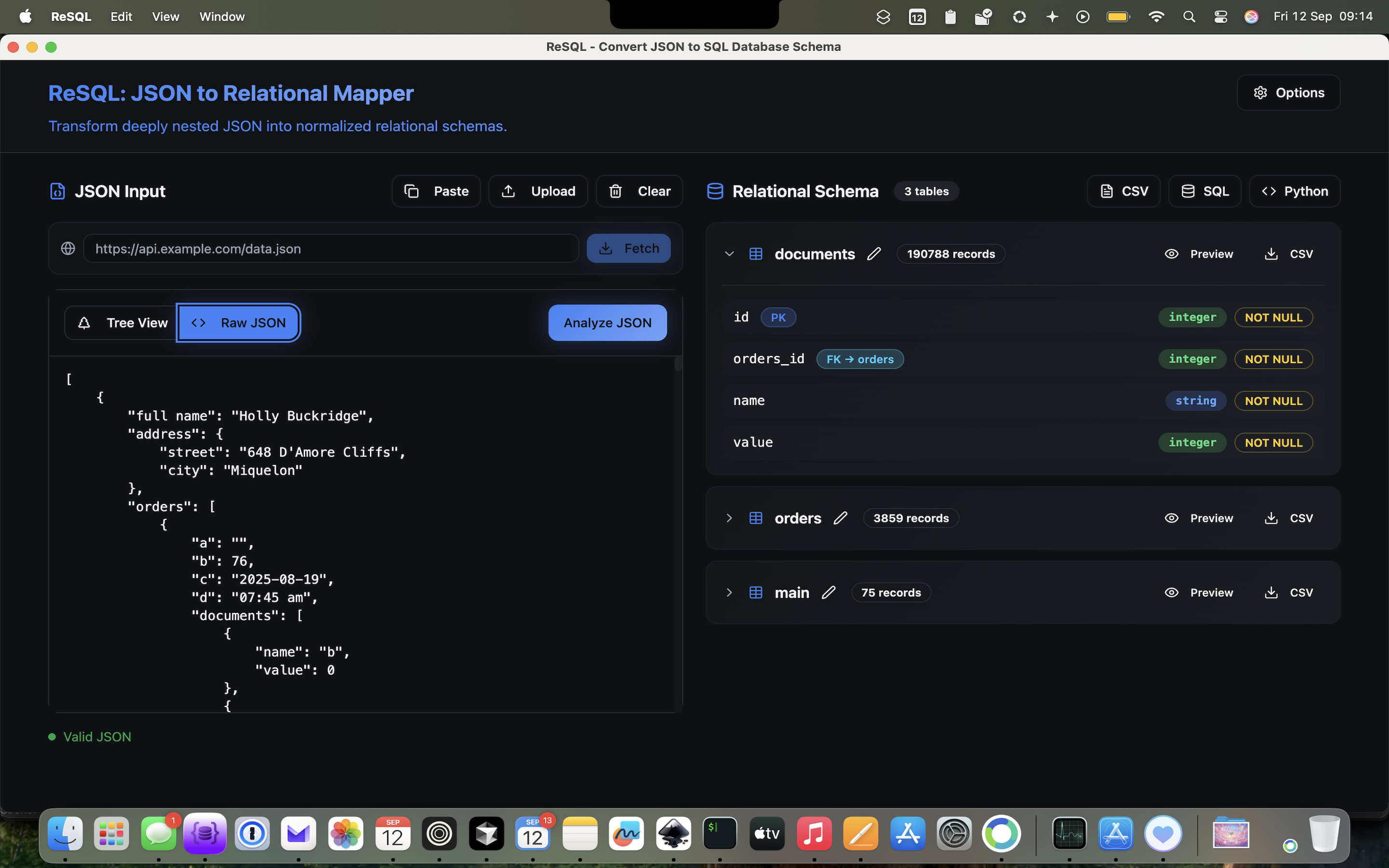
Task: Toggle Preview for the main table
Action: 1199,592
